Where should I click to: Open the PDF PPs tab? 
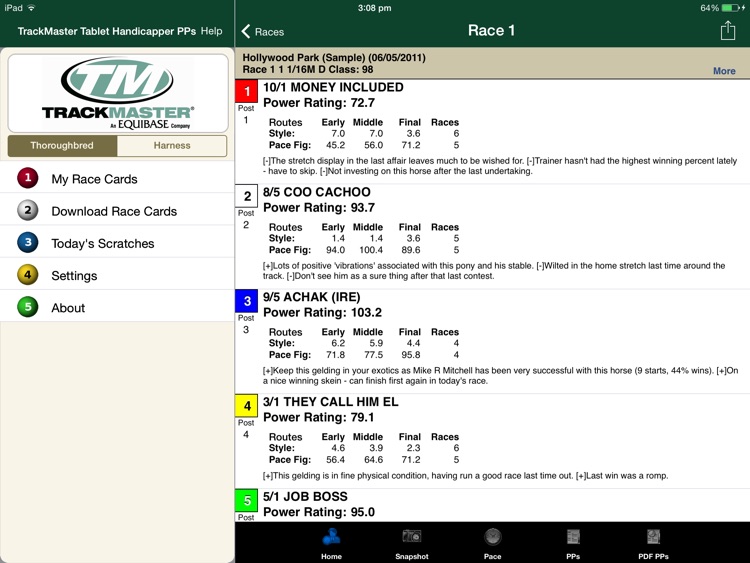pyautogui.click(x=653, y=543)
